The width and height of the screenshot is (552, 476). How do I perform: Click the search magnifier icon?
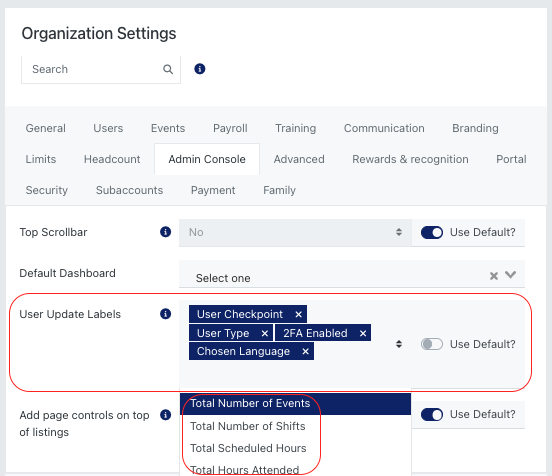click(168, 69)
